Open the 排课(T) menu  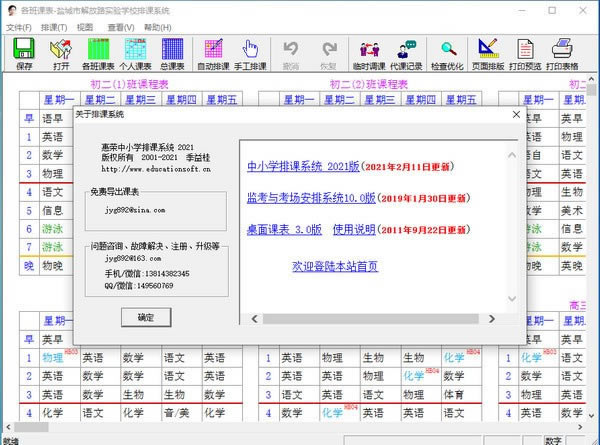point(55,27)
